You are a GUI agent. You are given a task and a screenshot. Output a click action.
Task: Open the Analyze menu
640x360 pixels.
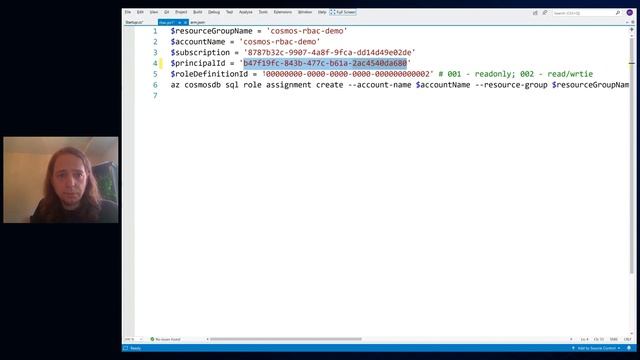coord(246,12)
